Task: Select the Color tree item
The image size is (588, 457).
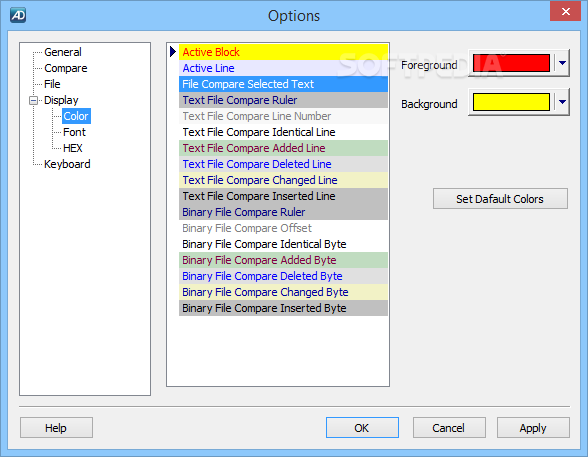Action: click(x=76, y=116)
